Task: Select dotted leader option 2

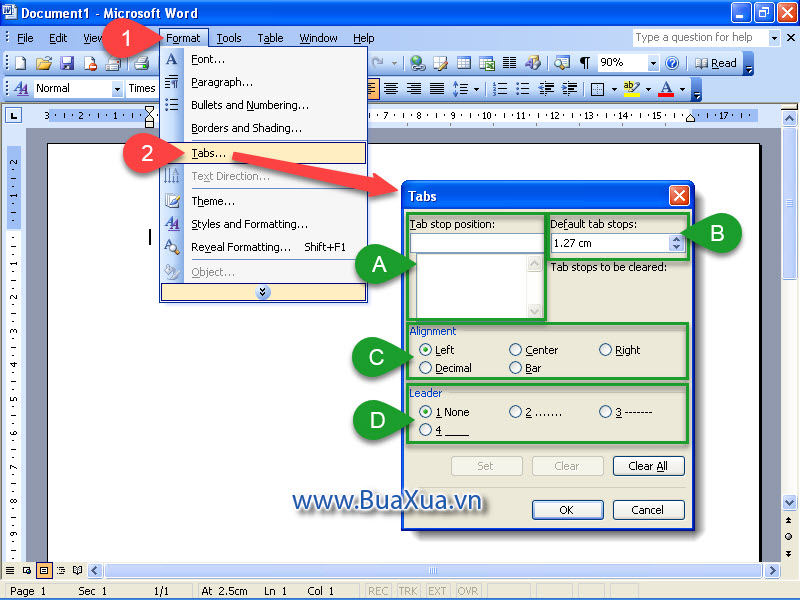Action: pos(515,411)
